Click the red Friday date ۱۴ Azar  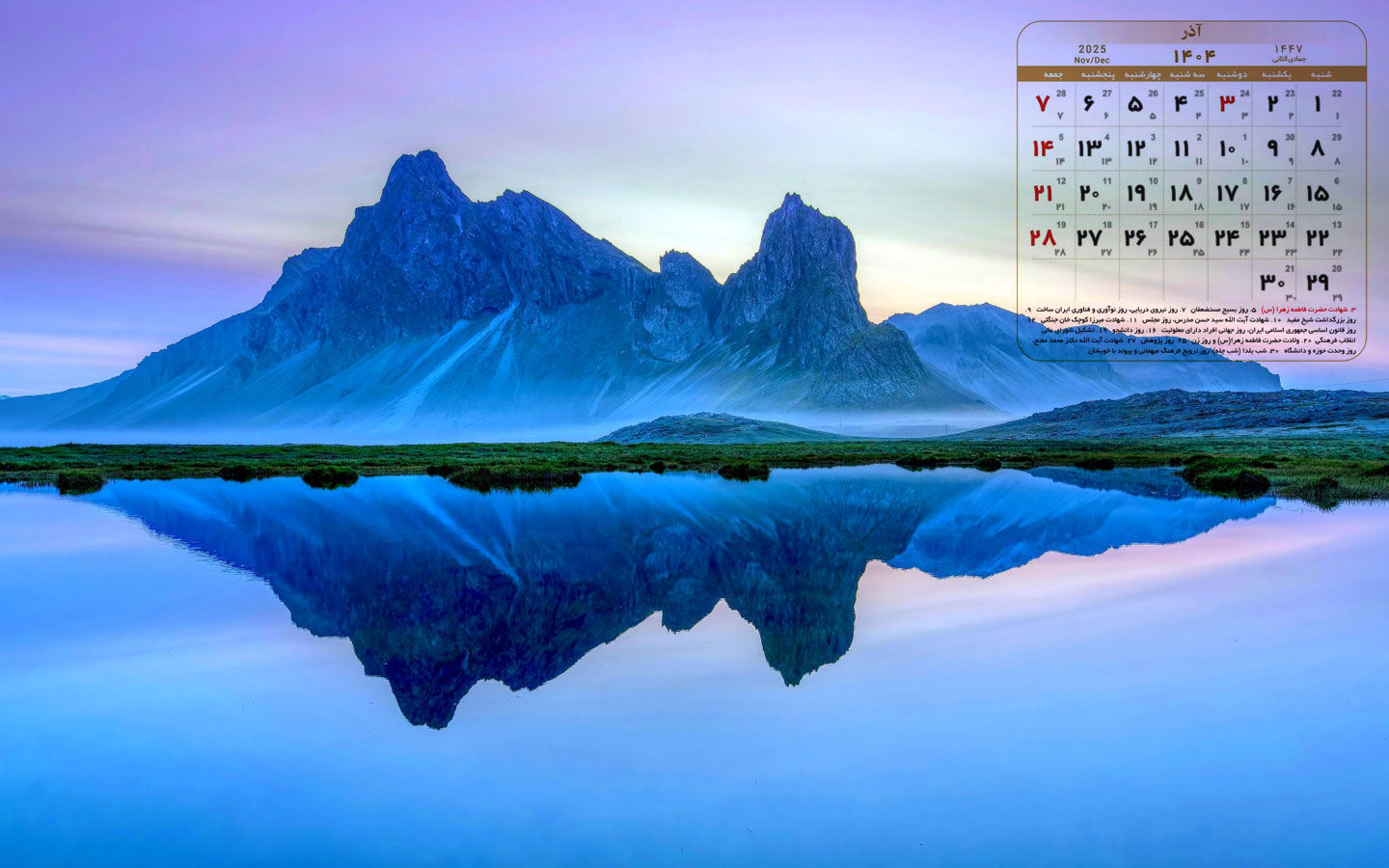[1043, 149]
